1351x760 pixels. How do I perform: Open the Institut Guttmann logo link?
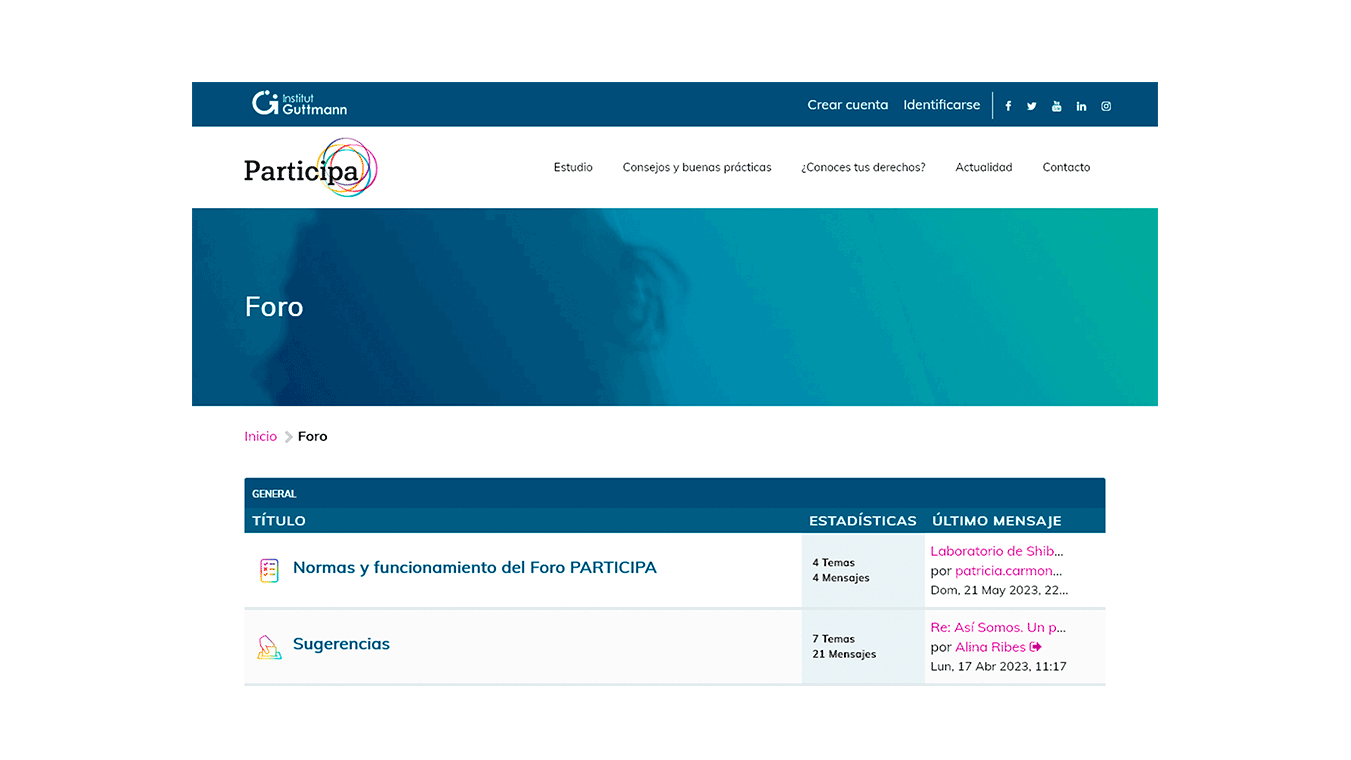299,103
